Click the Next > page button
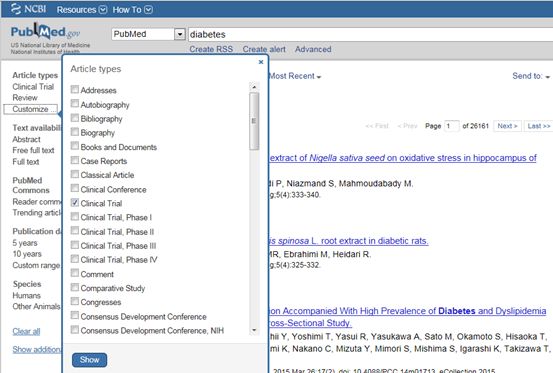 point(507,126)
